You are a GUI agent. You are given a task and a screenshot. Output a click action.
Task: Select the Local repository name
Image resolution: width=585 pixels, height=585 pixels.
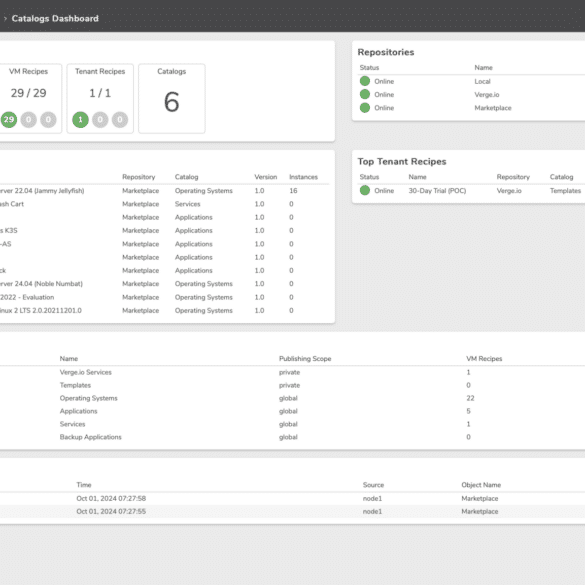[482, 81]
